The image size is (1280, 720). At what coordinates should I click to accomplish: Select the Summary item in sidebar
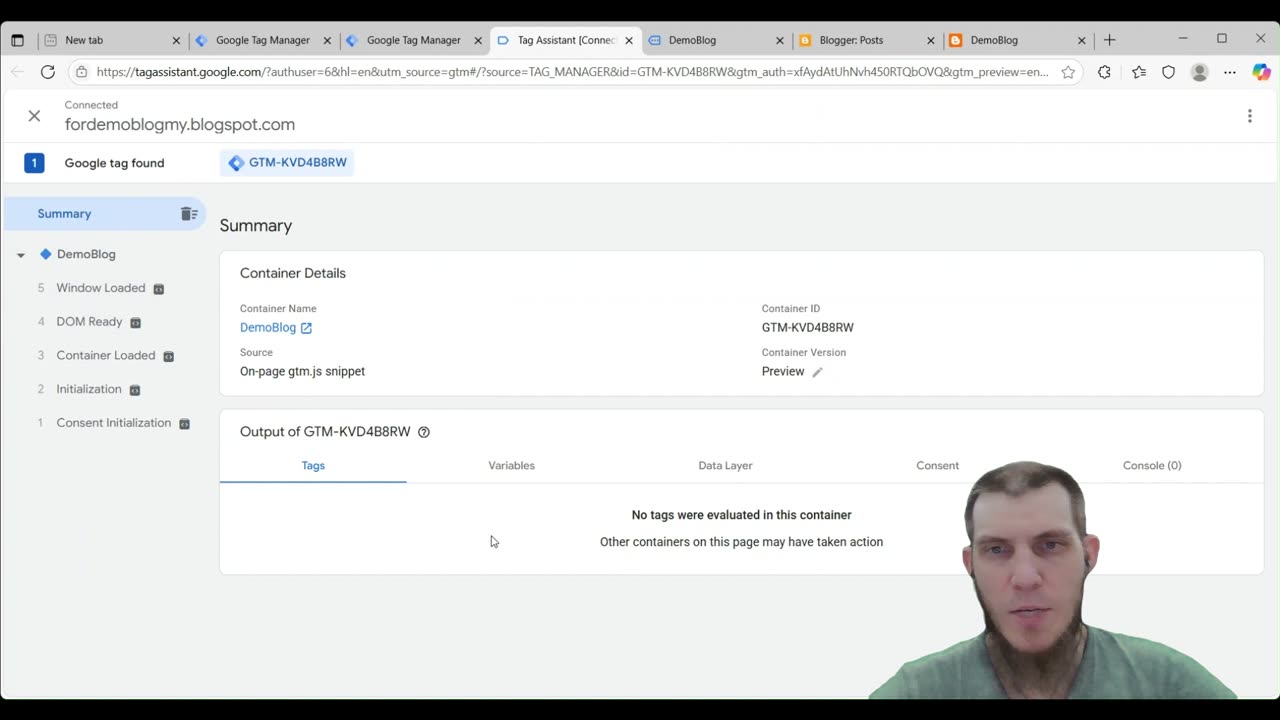(104, 214)
